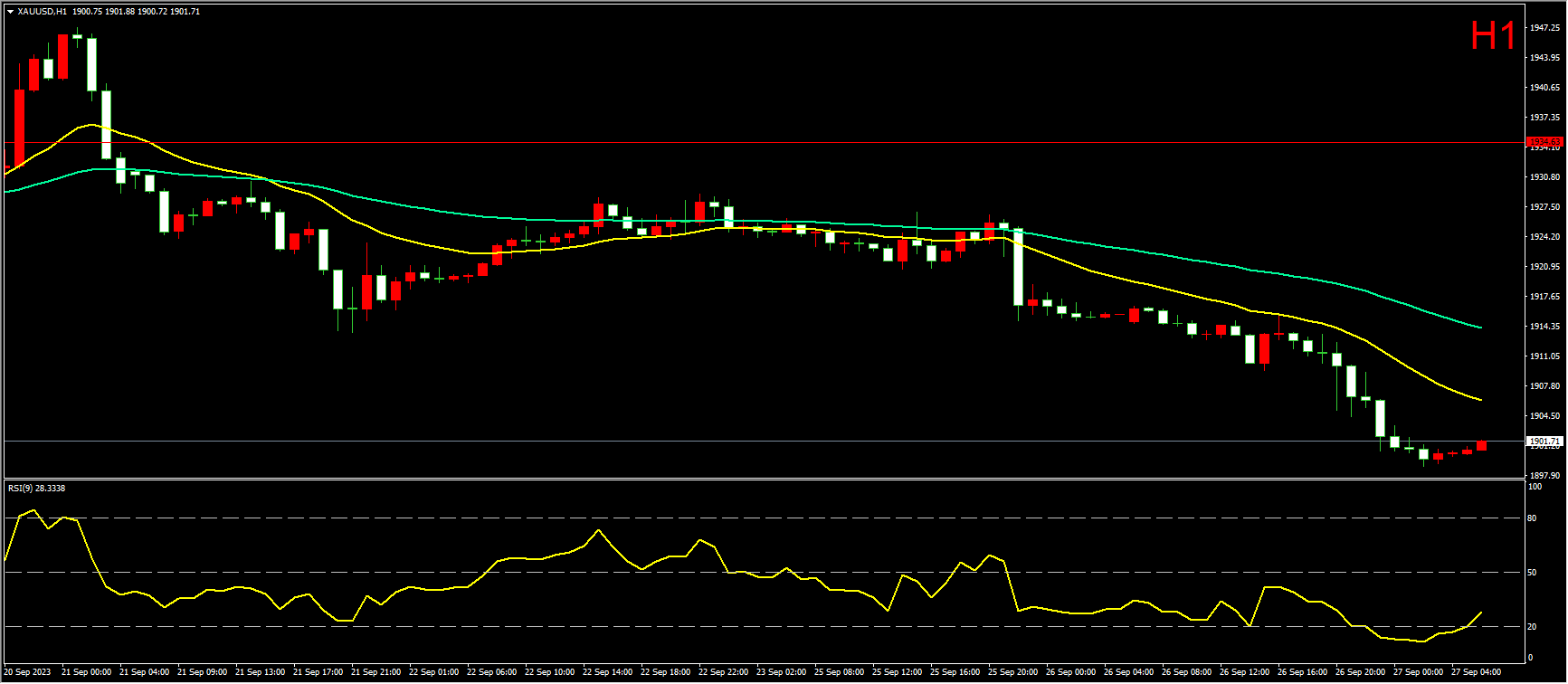Viewport: 1568px width, 684px height.
Task: Click the current price tag 1901.71
Action: coord(1544,442)
